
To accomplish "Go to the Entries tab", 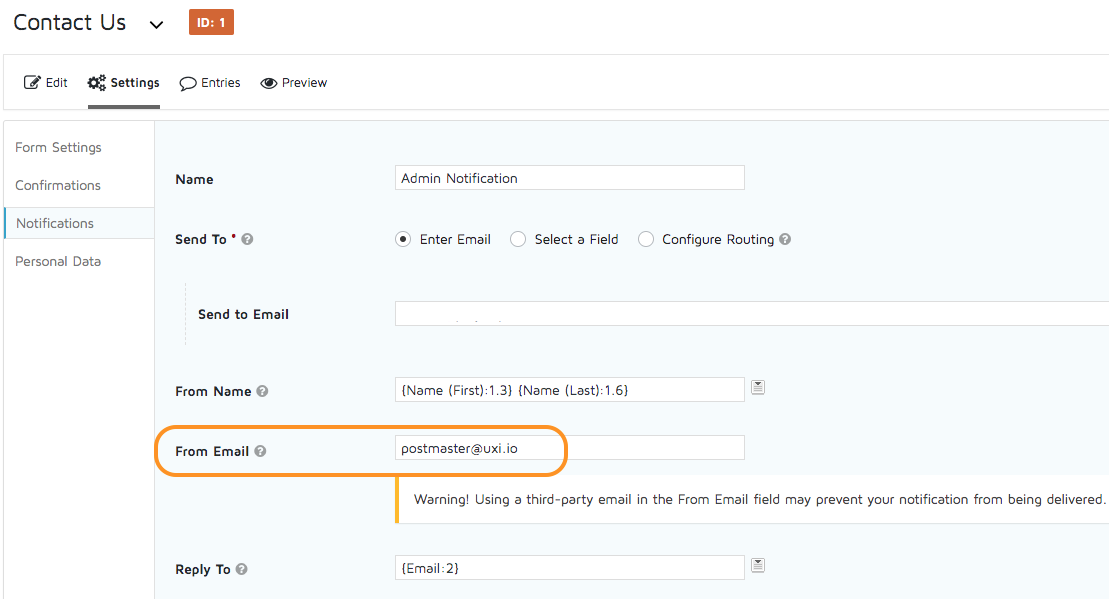I will point(210,83).
